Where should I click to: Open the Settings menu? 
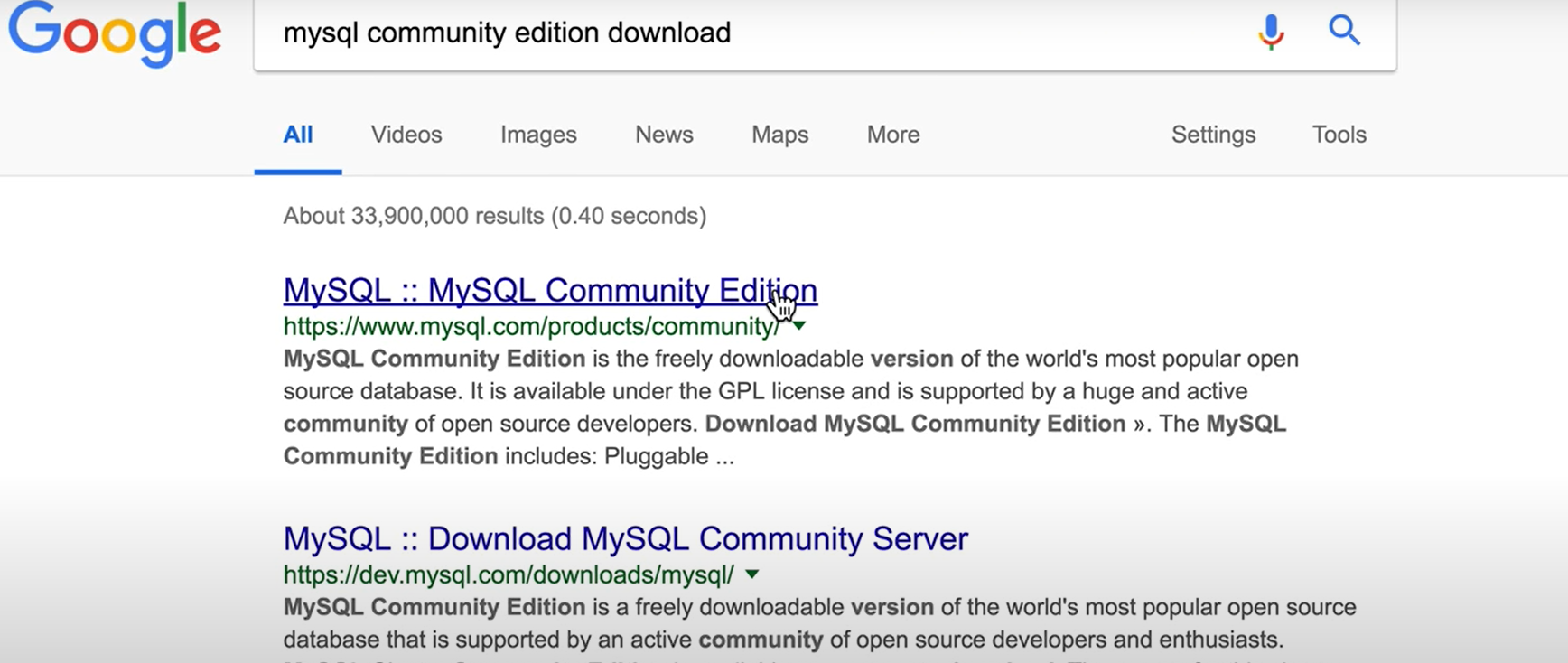coord(1213,135)
